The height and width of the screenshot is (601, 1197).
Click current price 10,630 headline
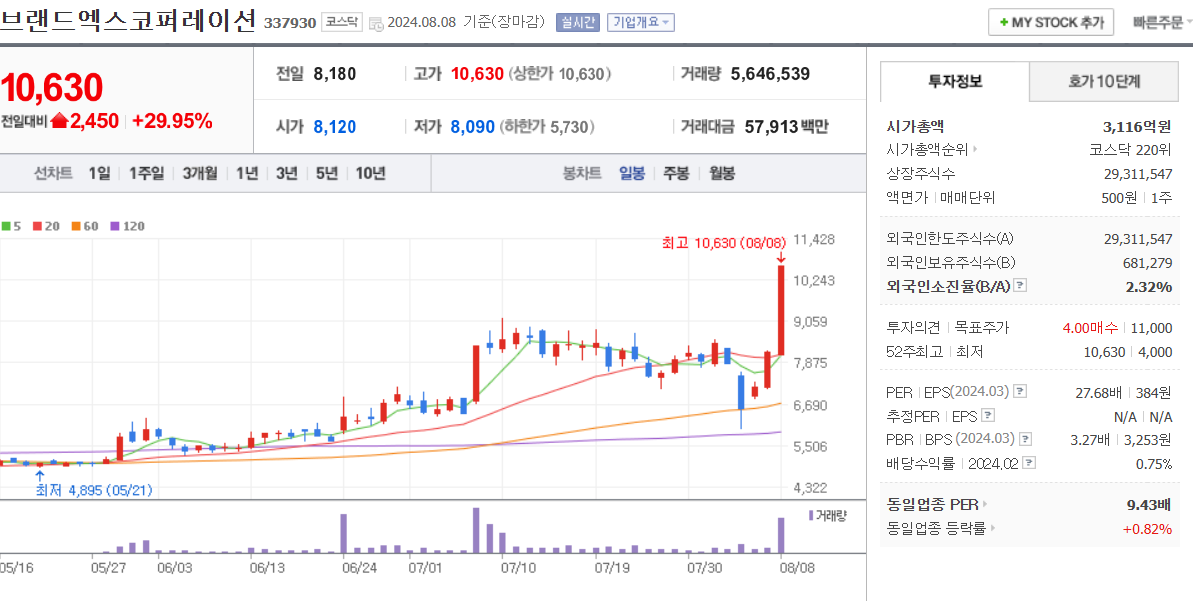(x=52, y=88)
